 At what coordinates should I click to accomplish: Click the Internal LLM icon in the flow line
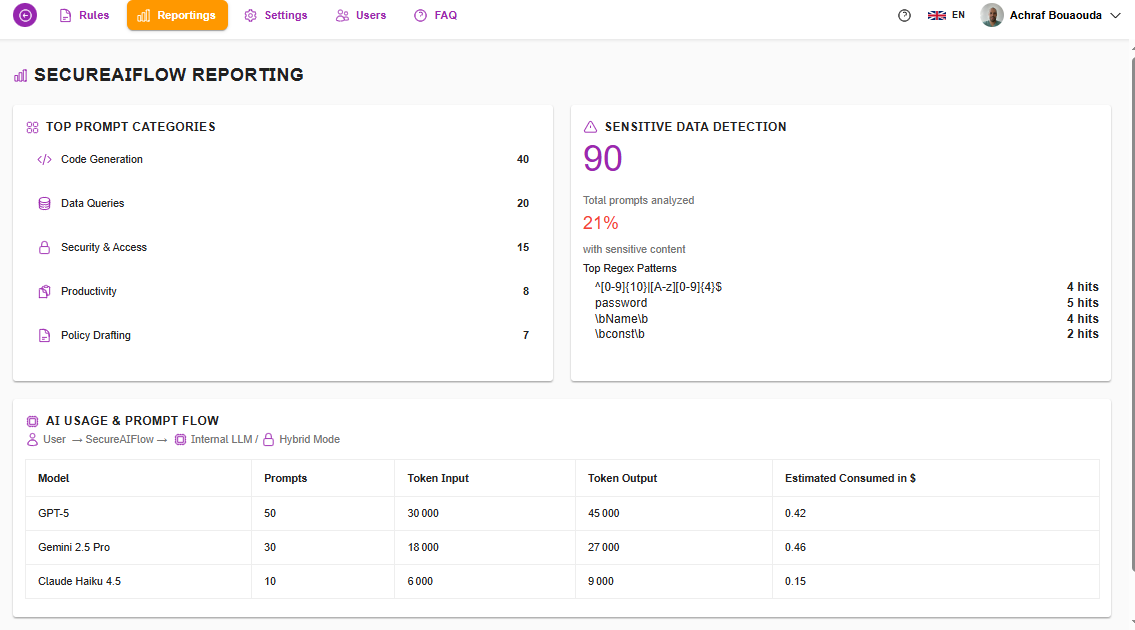[x=180, y=439]
